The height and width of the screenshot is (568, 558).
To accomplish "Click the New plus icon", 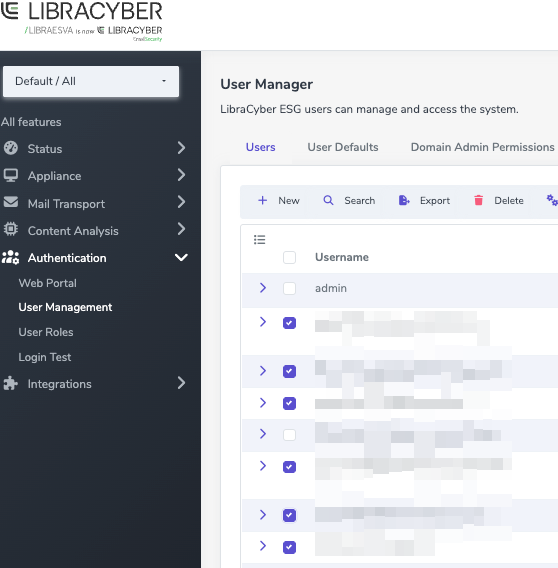I will (x=263, y=200).
